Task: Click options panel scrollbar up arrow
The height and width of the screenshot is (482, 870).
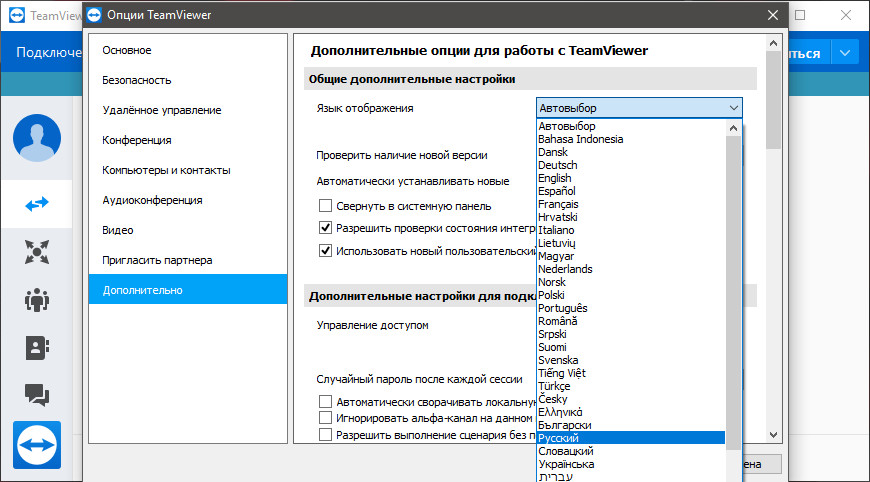Action: (x=773, y=43)
